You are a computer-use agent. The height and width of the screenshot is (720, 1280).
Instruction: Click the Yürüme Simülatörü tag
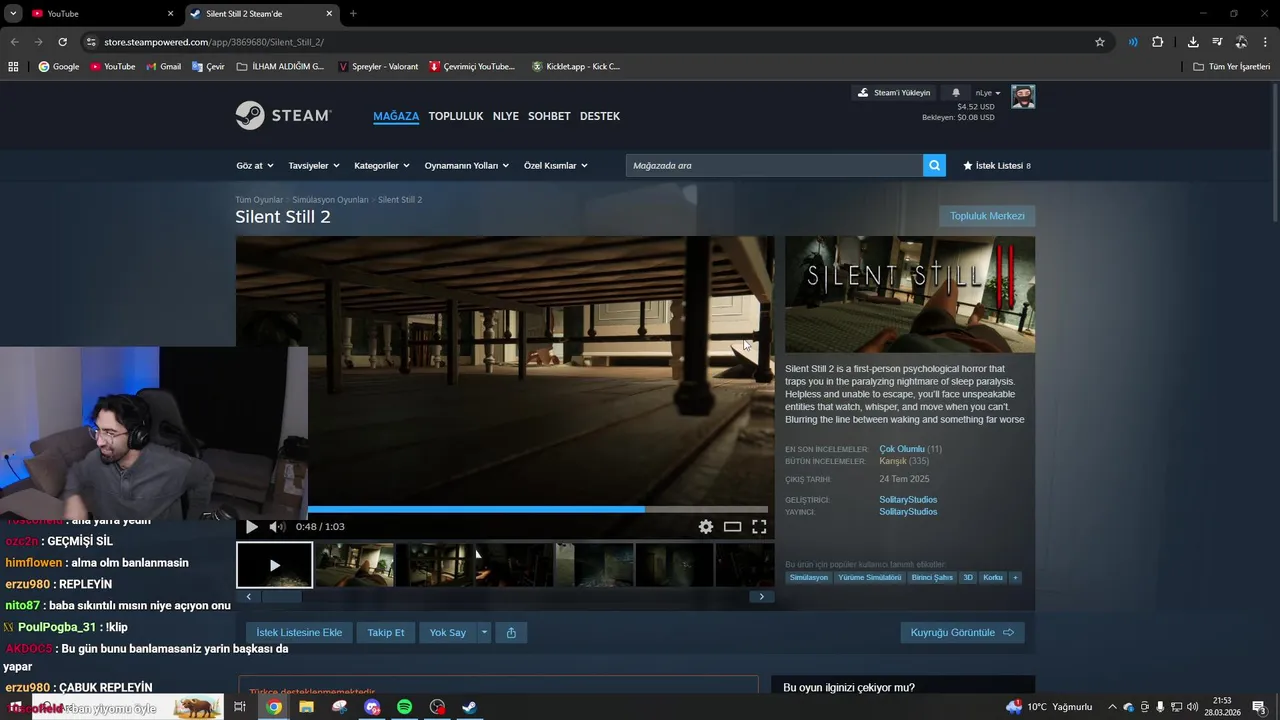click(x=870, y=577)
